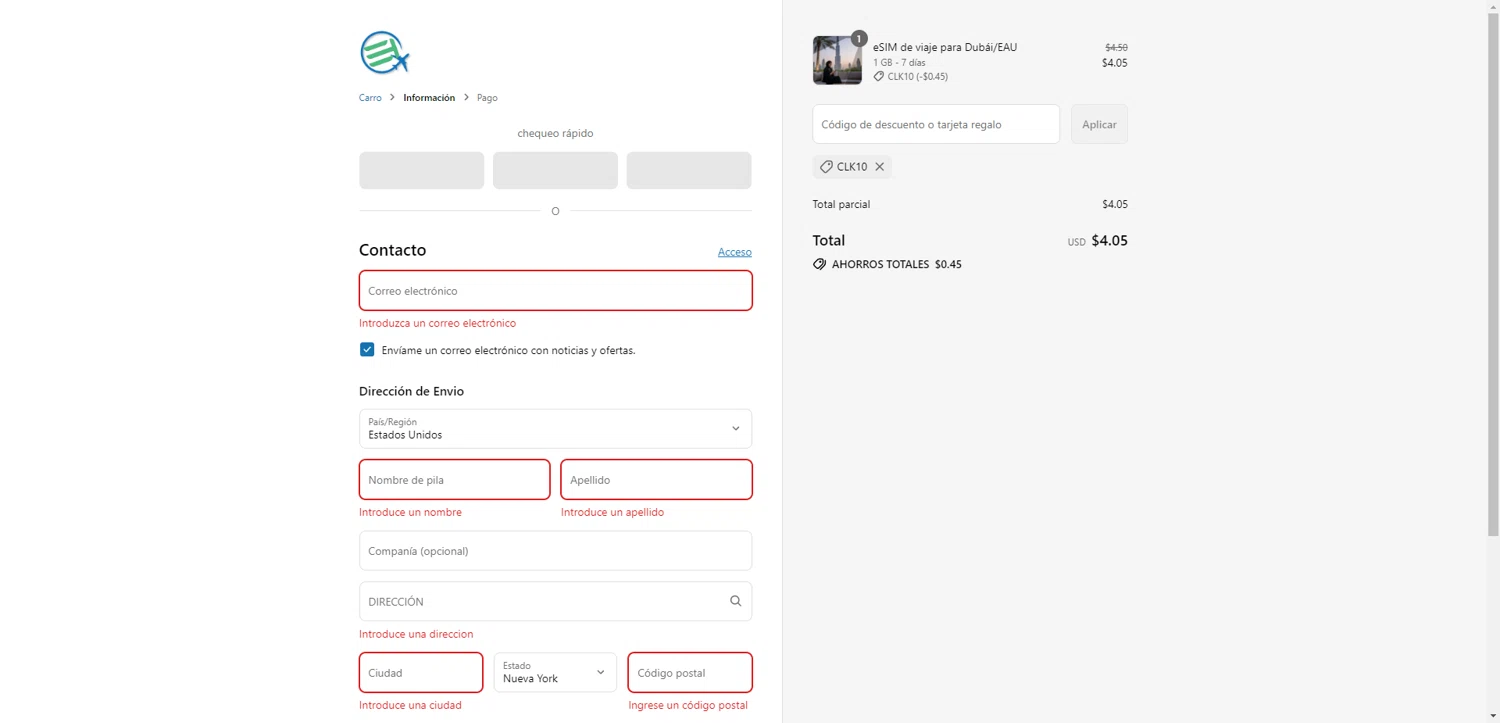Select the Pago breadcrumb step

click(487, 98)
